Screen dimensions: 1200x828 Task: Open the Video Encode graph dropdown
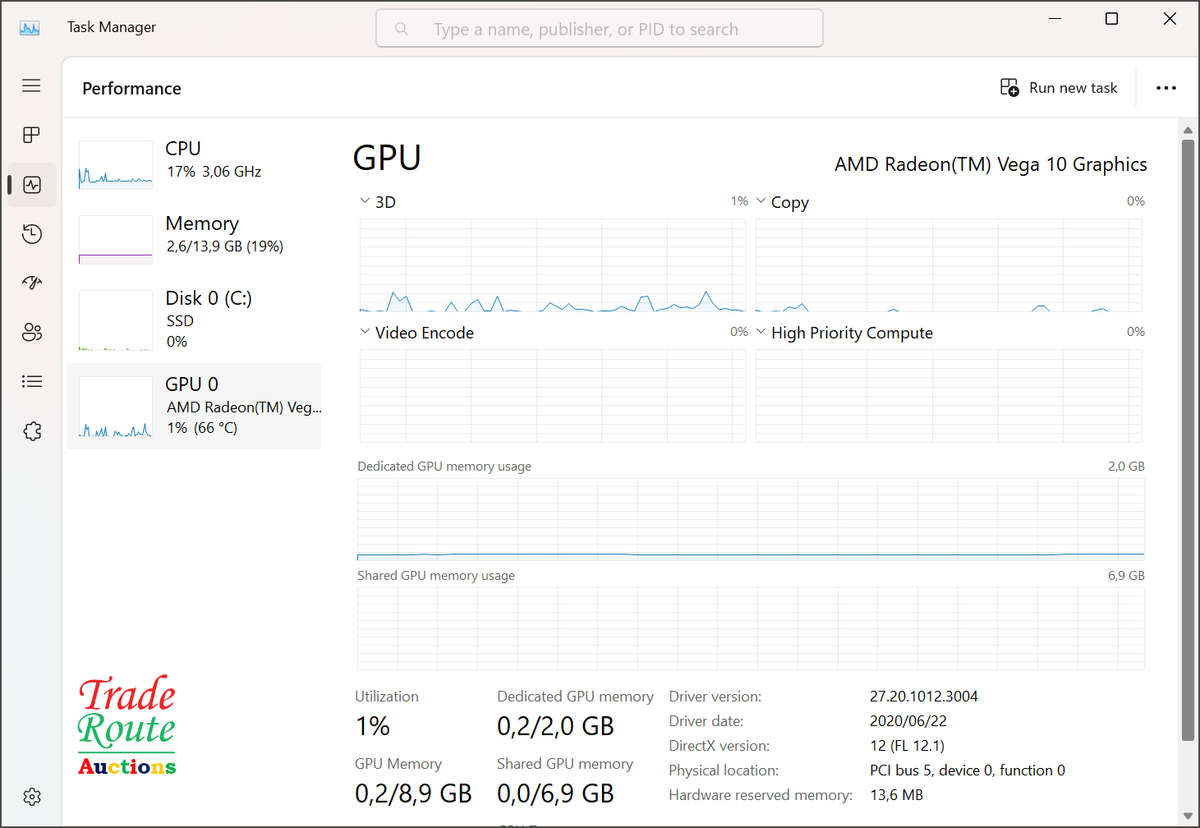point(364,332)
